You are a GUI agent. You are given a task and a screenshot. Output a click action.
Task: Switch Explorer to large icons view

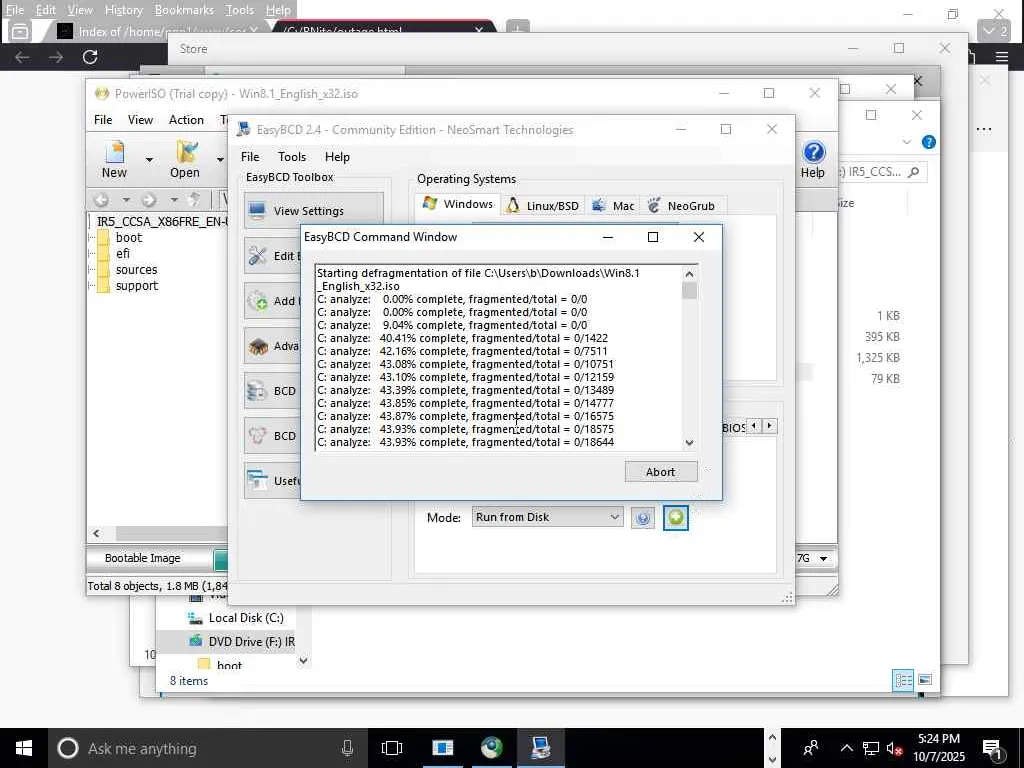coord(925,680)
